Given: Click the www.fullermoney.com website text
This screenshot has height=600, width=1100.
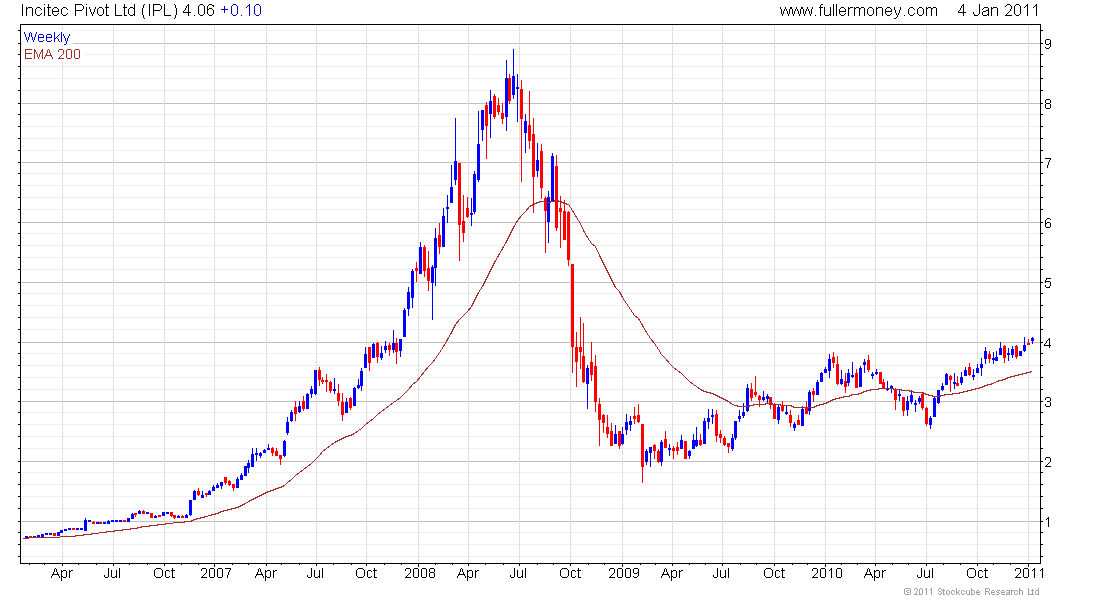Looking at the screenshot, I should click(858, 11).
